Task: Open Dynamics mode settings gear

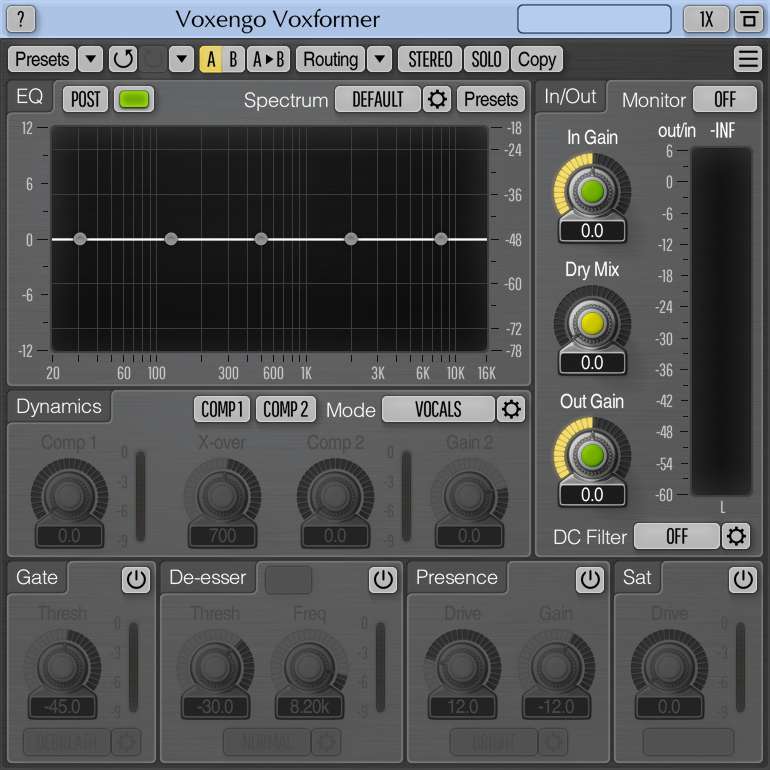Action: point(511,409)
